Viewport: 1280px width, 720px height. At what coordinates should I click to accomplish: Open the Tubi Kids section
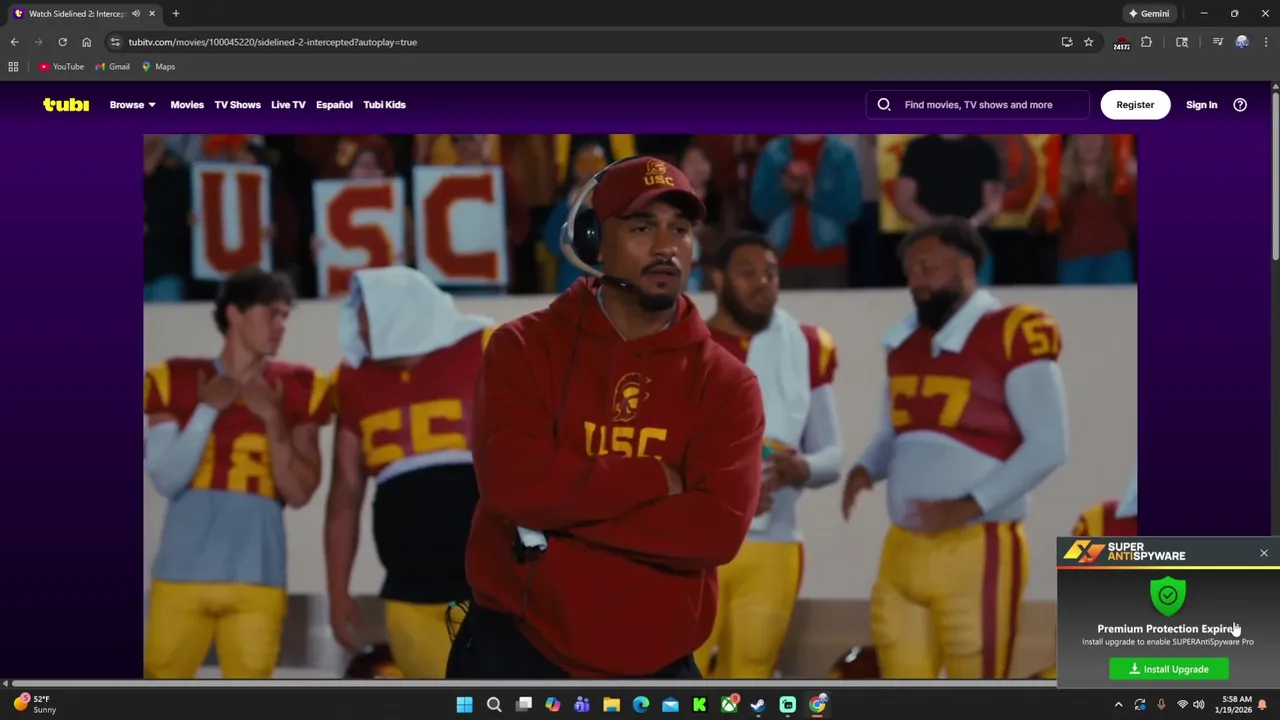tap(384, 104)
